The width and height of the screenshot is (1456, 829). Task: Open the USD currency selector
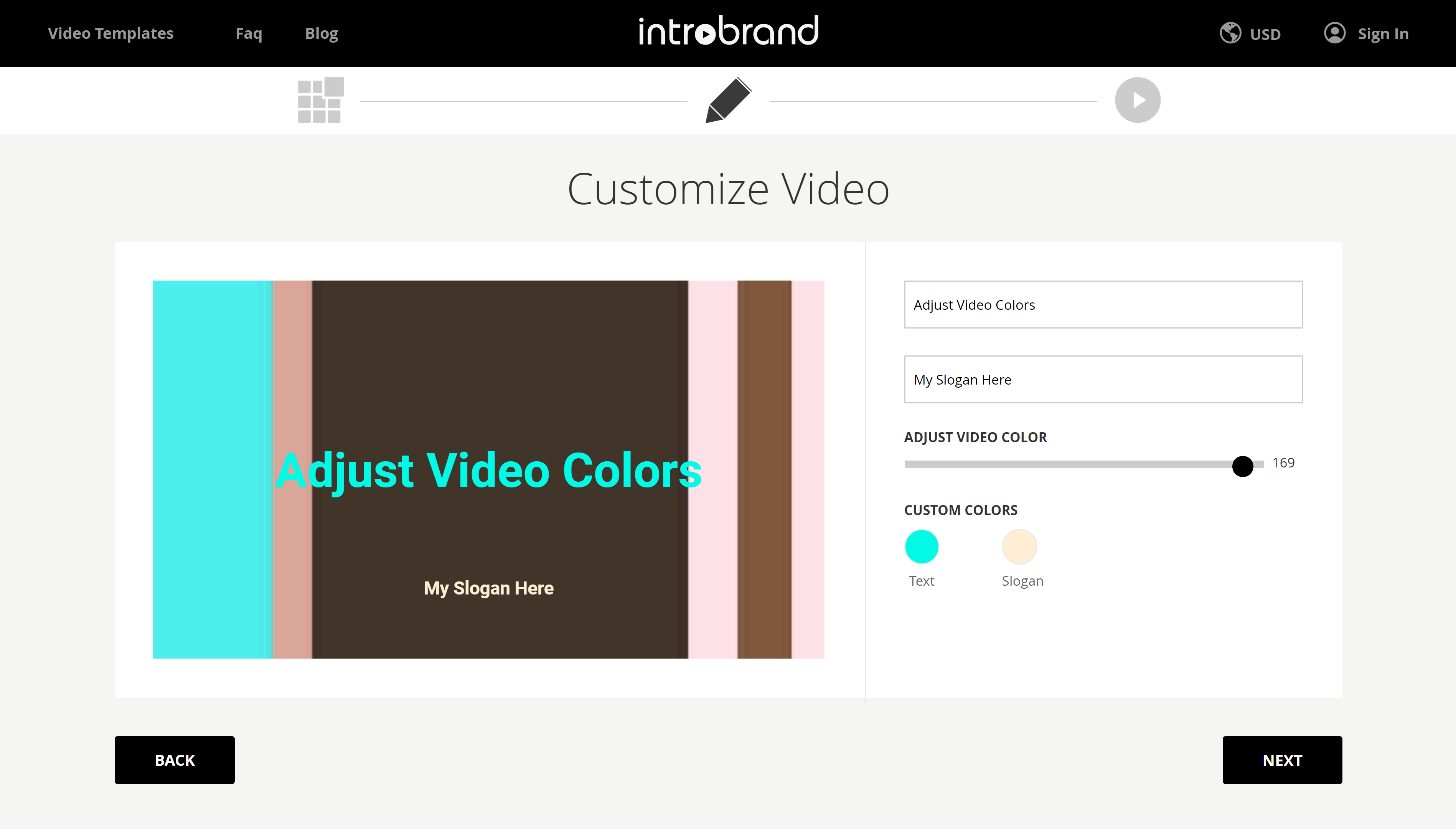[1265, 34]
